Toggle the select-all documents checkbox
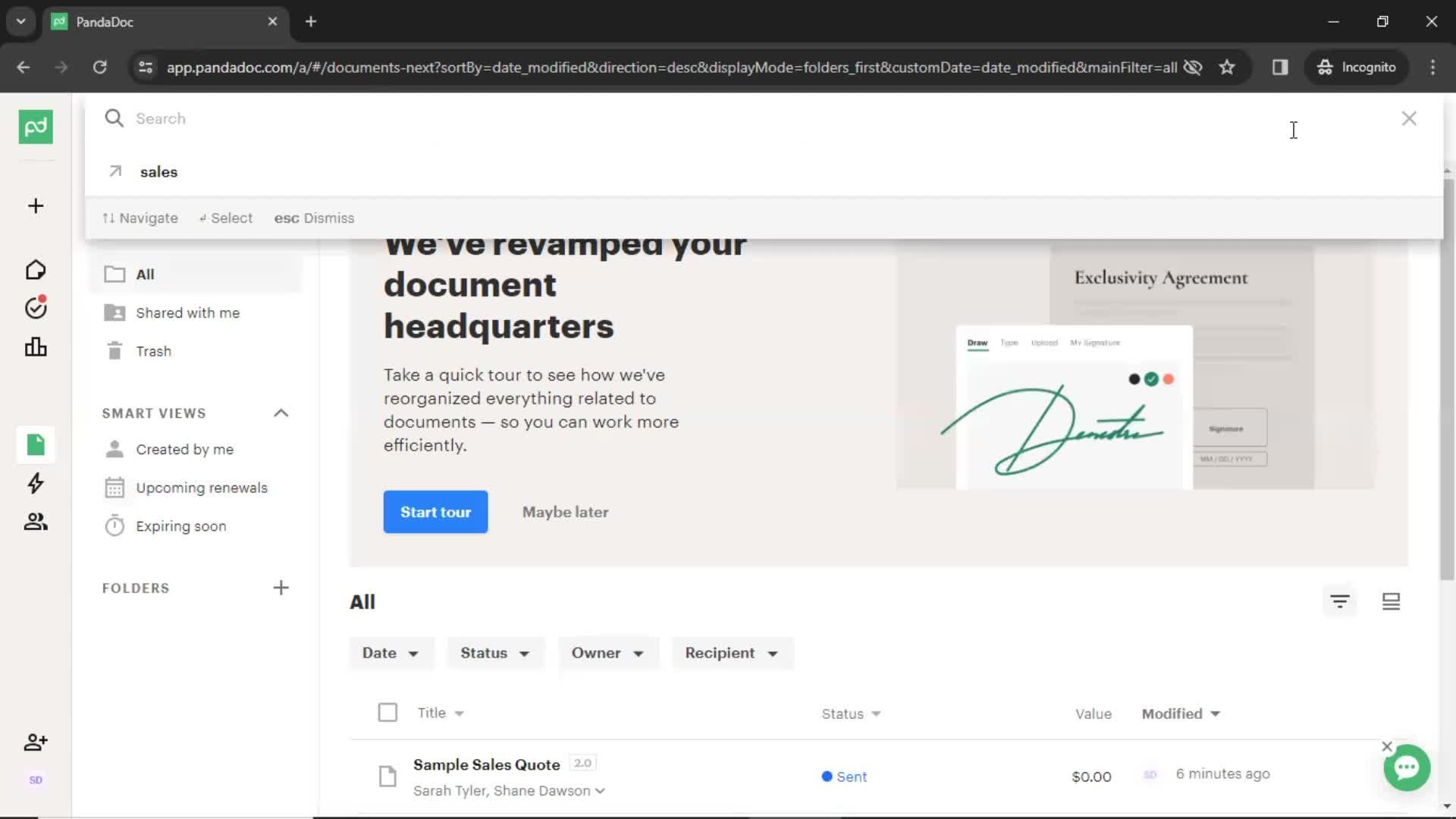The height and width of the screenshot is (819, 1456). pos(388,712)
